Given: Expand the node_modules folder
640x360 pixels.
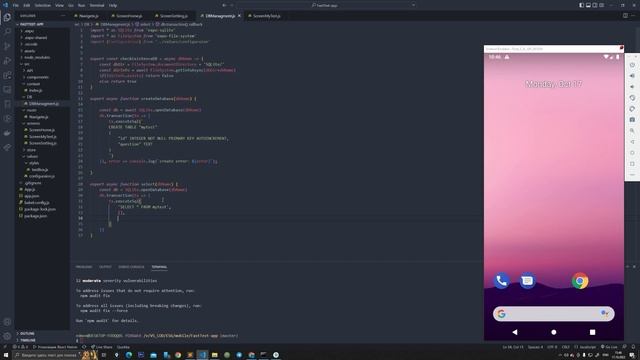Looking at the screenshot, I should [x=37, y=58].
